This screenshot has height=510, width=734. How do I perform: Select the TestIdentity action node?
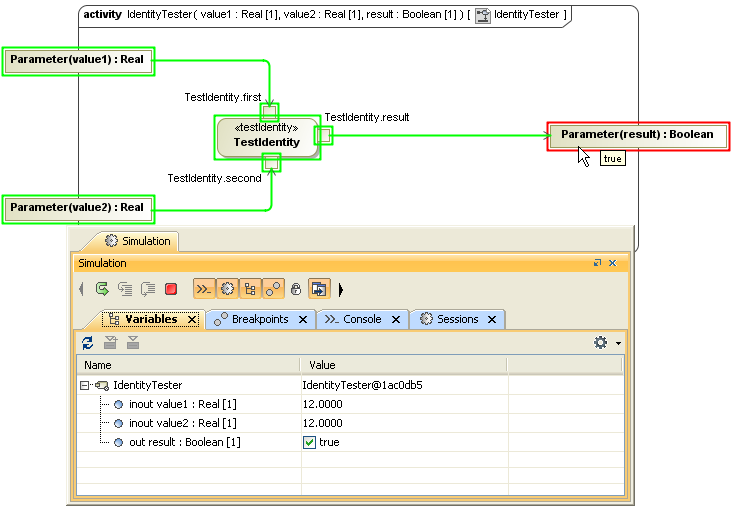266,137
